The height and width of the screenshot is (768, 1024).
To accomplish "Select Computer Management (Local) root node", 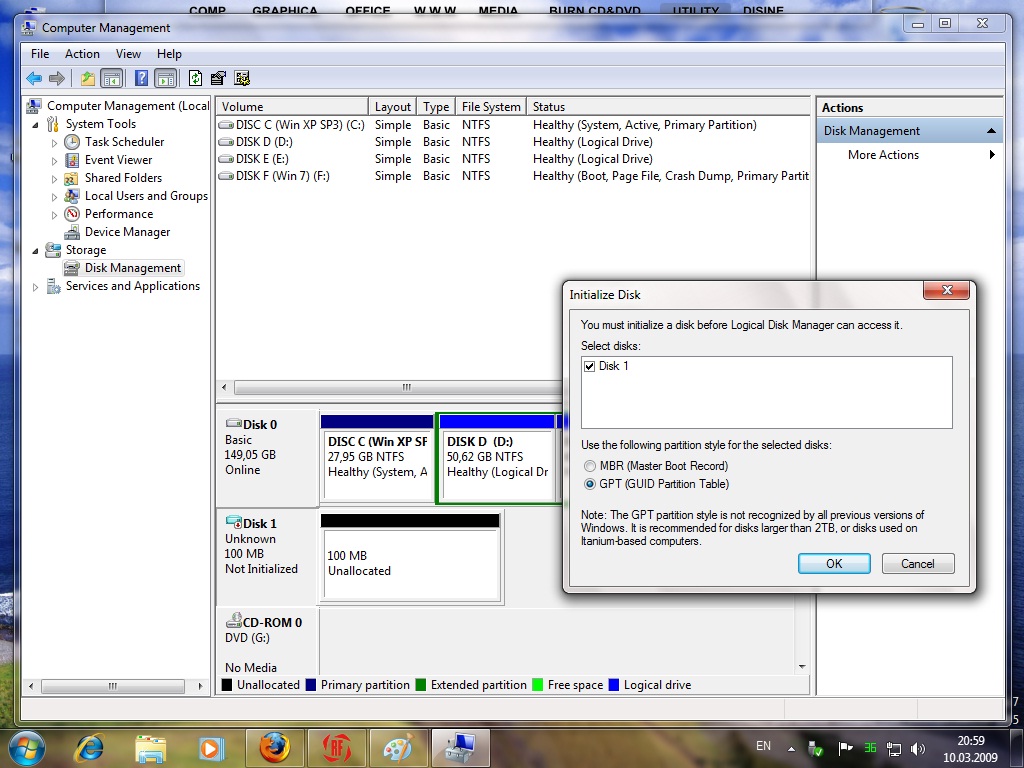I will click(x=128, y=106).
